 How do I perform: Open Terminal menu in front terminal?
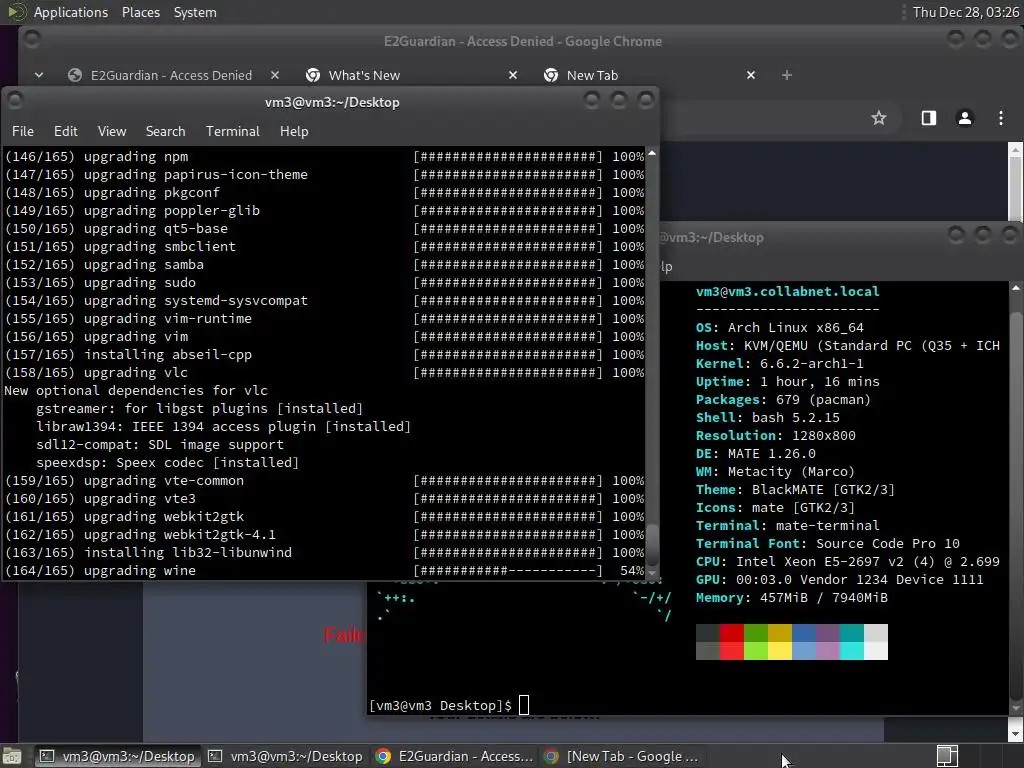pyautogui.click(x=232, y=131)
